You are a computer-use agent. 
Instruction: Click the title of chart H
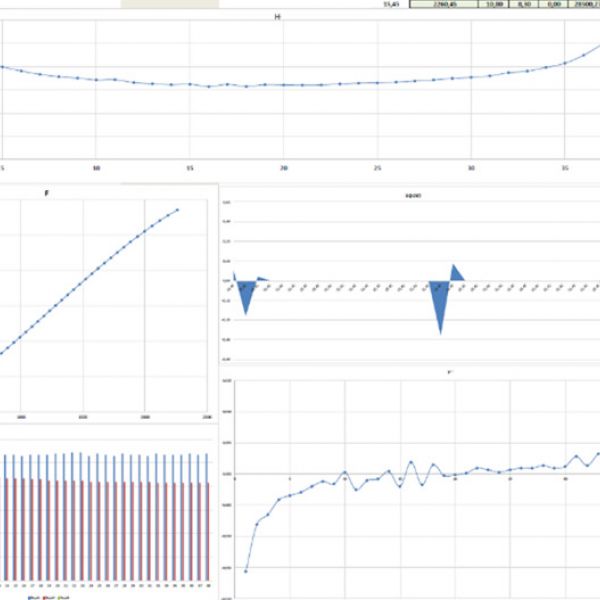(277, 17)
